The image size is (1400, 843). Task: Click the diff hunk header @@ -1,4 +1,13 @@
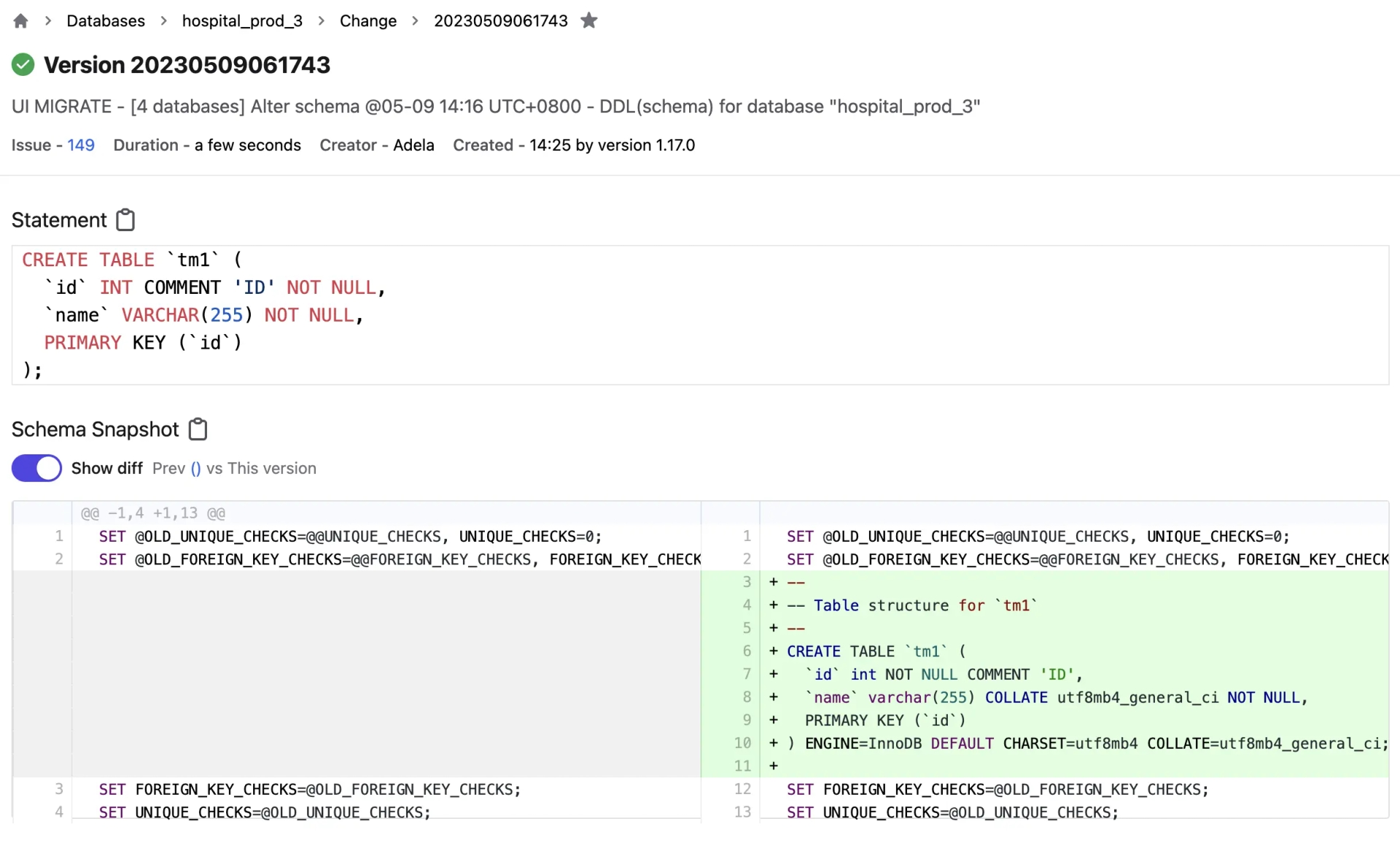153,513
